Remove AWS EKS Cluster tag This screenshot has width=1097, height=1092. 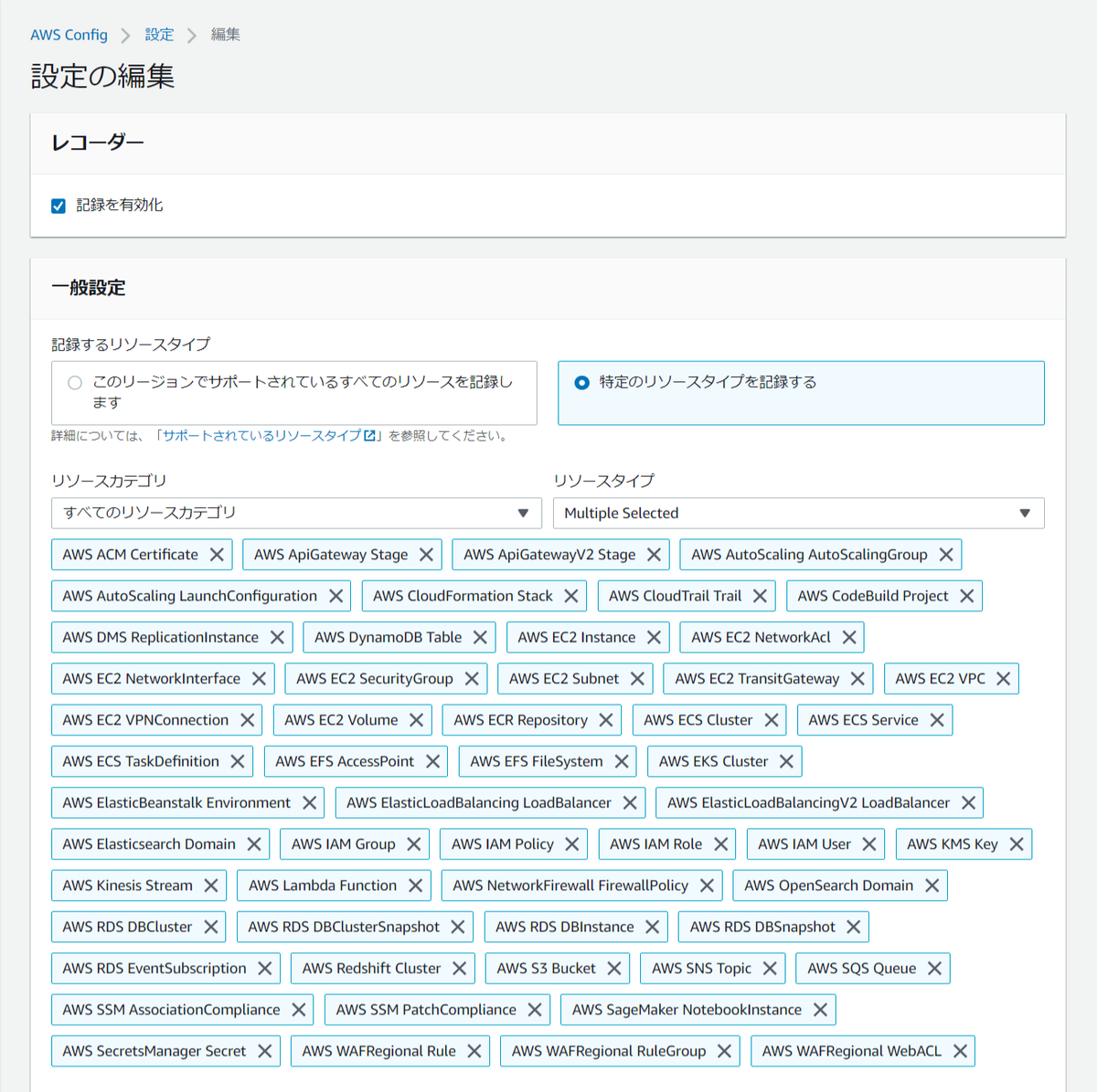point(786,761)
